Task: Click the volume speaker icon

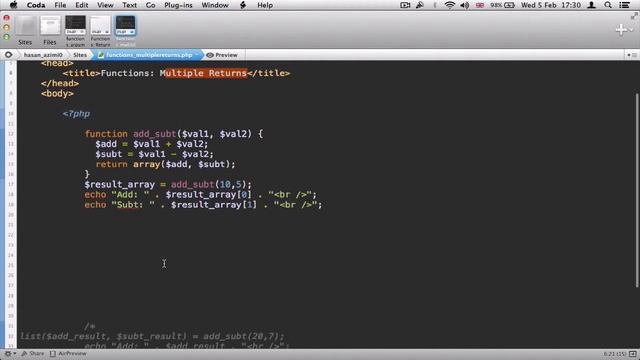Action: tap(464, 5)
